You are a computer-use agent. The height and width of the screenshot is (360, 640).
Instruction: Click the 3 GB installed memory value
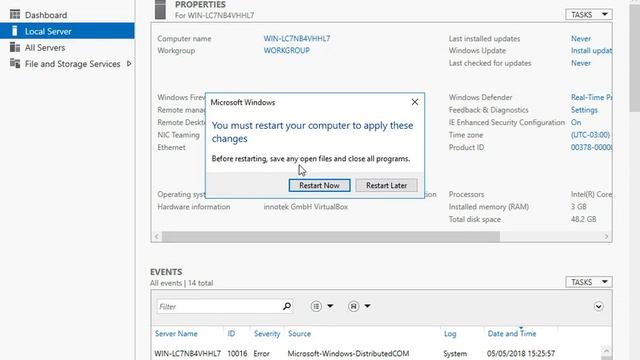[578, 207]
